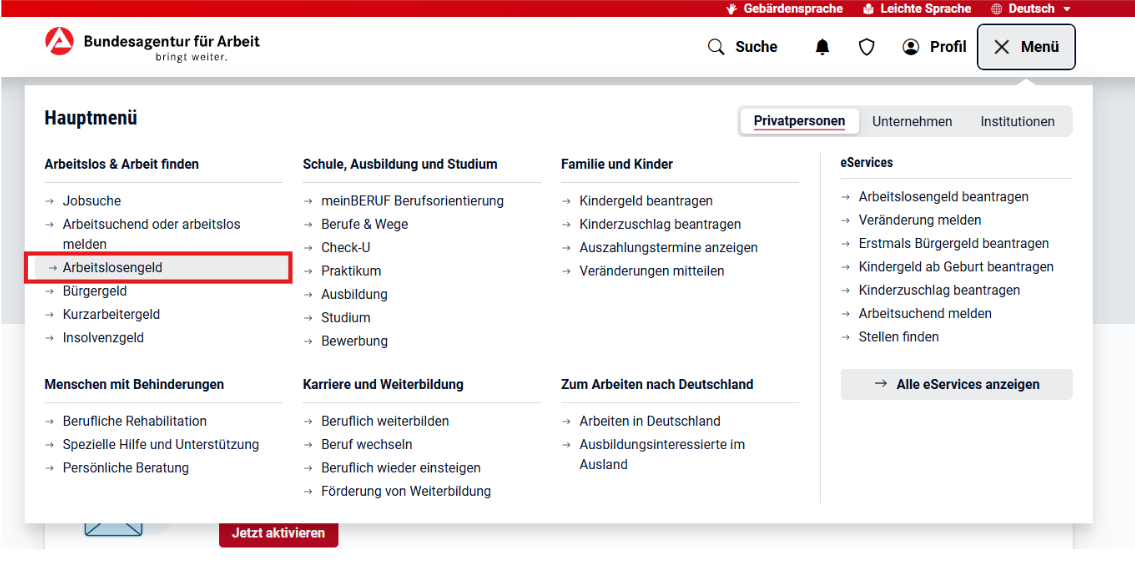The width and height of the screenshot is (1135, 563).
Task: Open eServices Arbeitsuchend melden
Action: (925, 313)
